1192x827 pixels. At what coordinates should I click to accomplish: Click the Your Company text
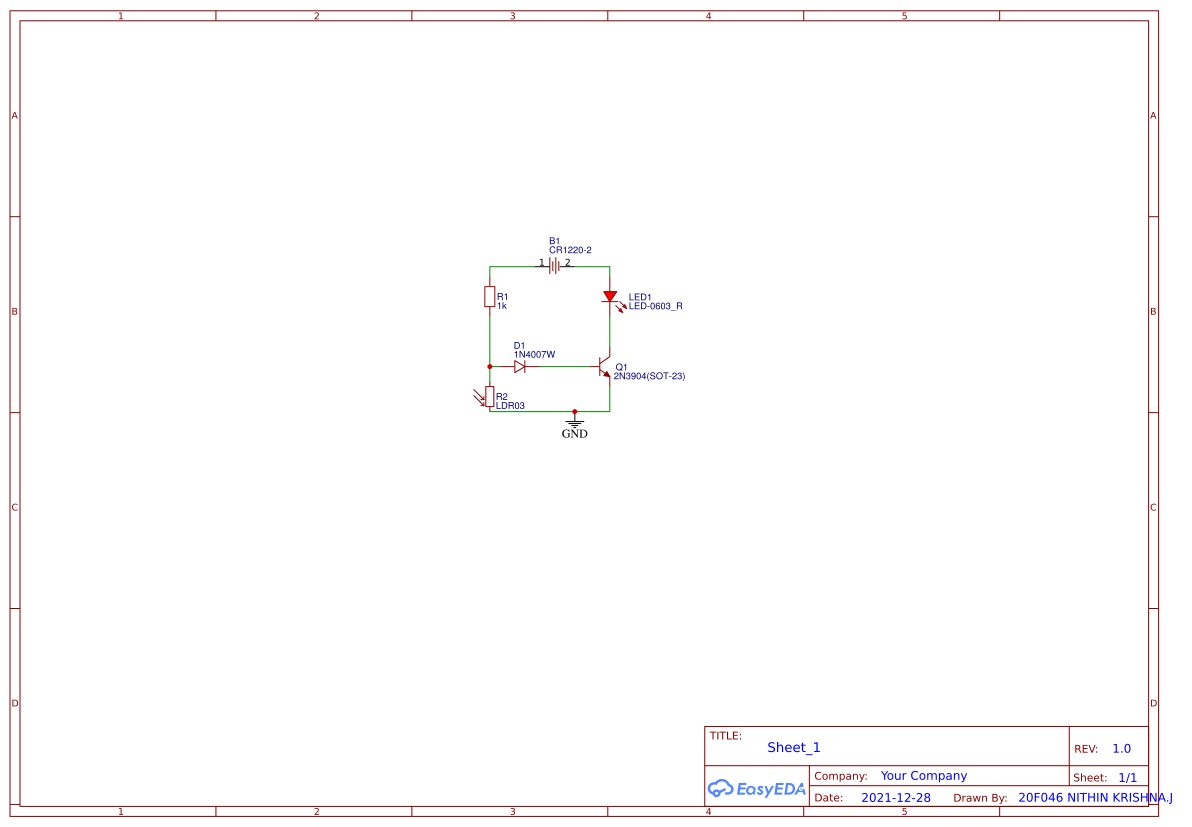pos(923,775)
